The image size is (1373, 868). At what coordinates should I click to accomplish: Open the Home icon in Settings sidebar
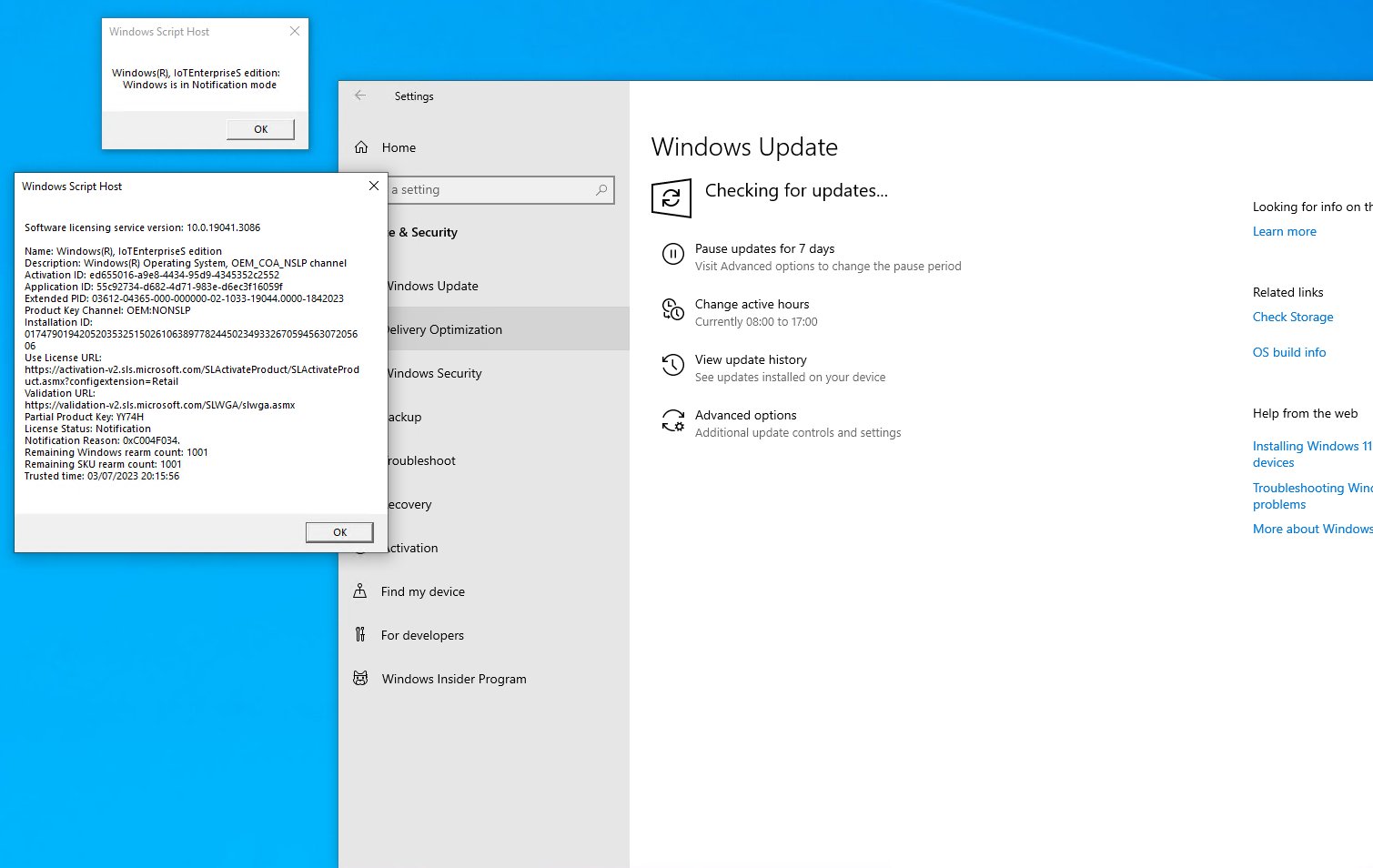click(x=361, y=147)
